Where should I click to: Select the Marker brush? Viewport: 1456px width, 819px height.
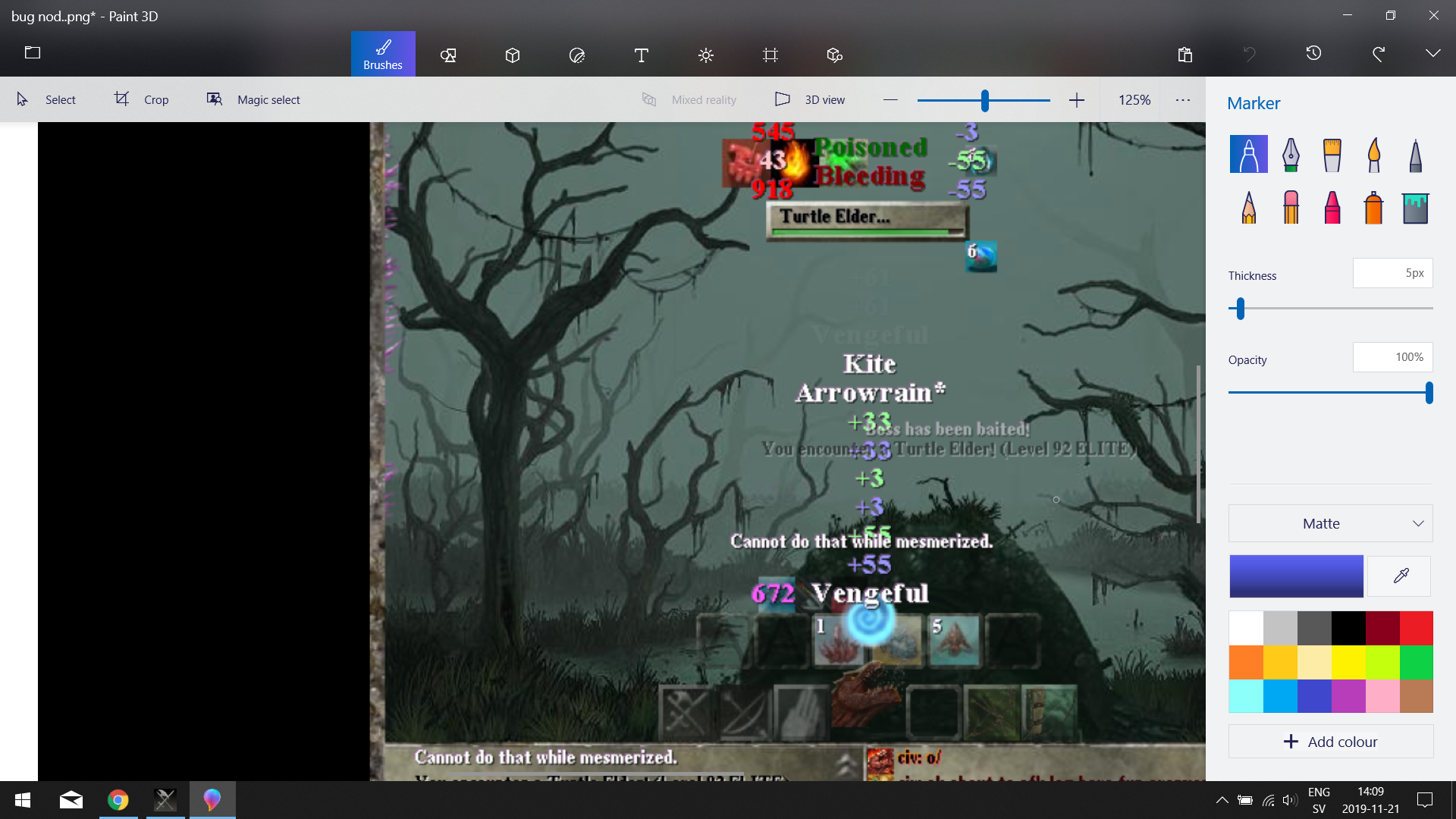click(1249, 154)
